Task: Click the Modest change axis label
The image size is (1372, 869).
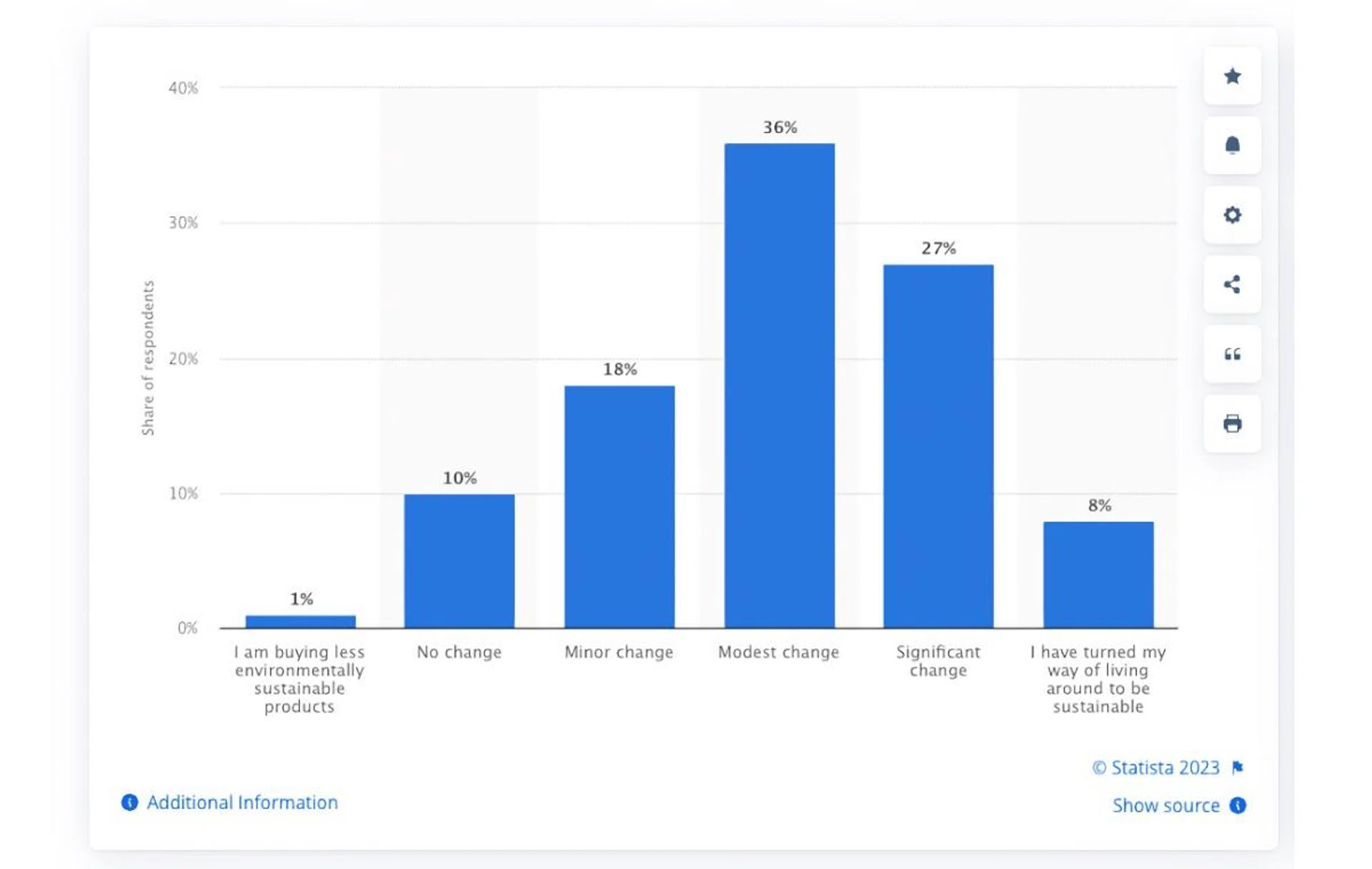Action: (x=778, y=652)
